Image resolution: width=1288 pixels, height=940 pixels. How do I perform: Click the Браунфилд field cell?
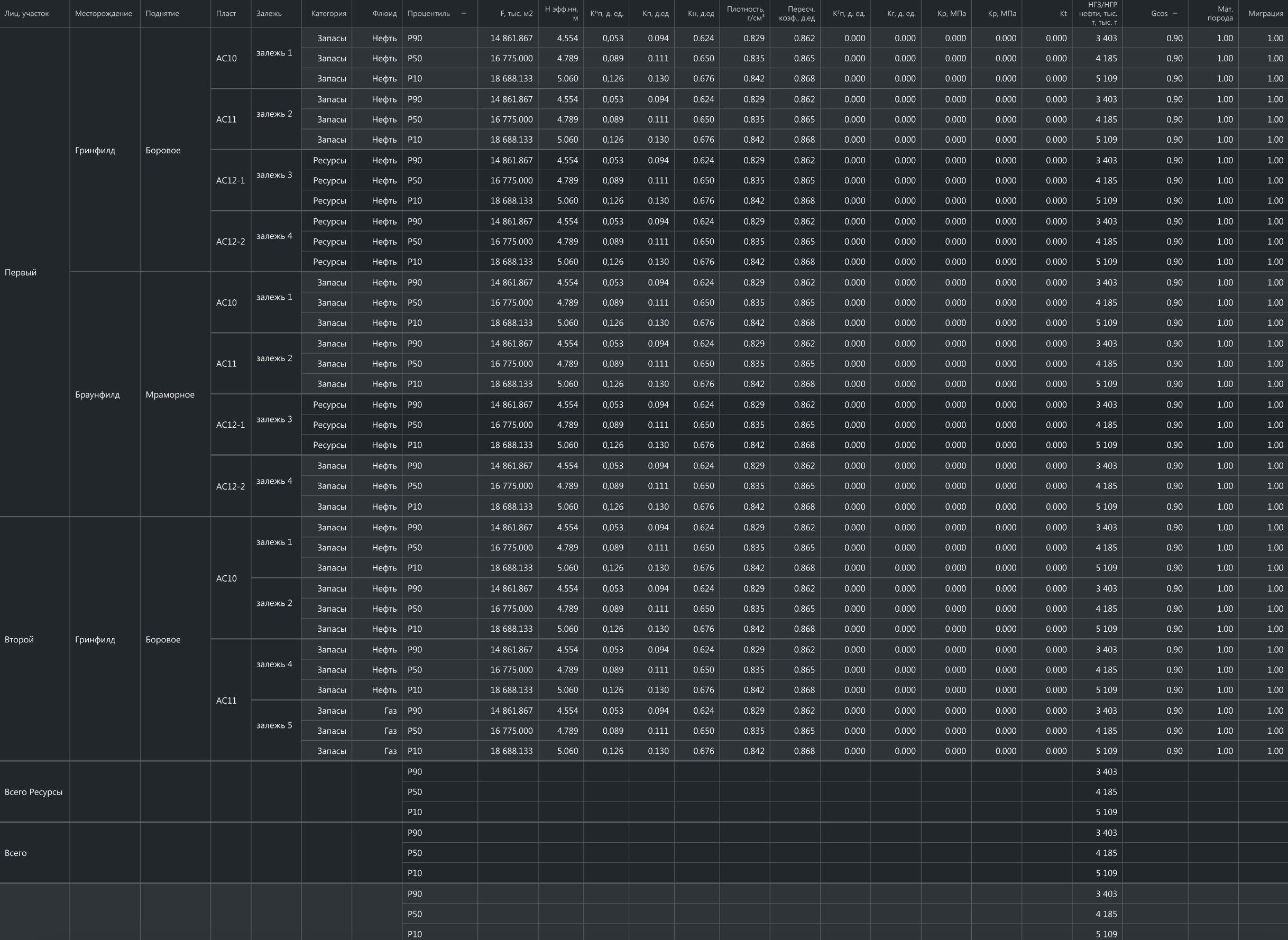click(x=97, y=395)
